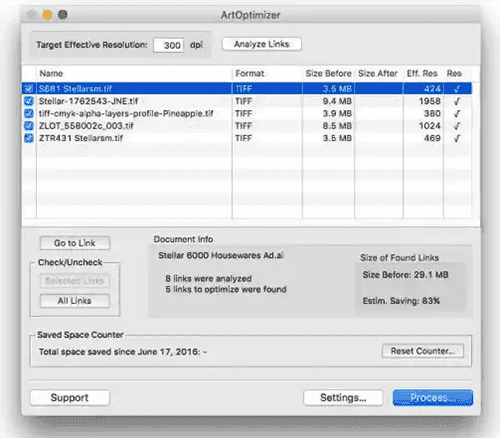Click the All Links check/uncheck button
Image resolution: width=500 pixels, height=438 pixels.
coord(75,301)
